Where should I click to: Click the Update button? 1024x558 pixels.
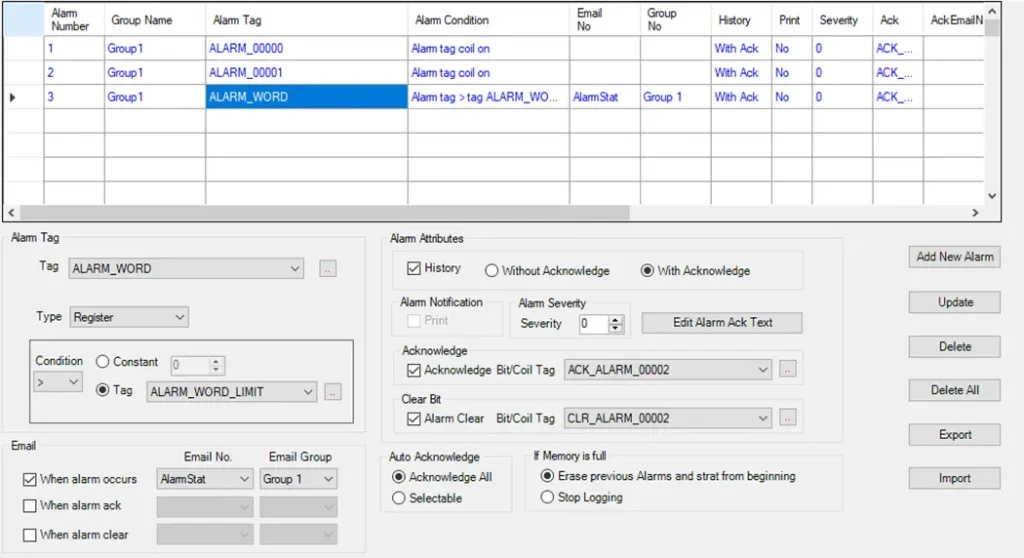click(954, 303)
